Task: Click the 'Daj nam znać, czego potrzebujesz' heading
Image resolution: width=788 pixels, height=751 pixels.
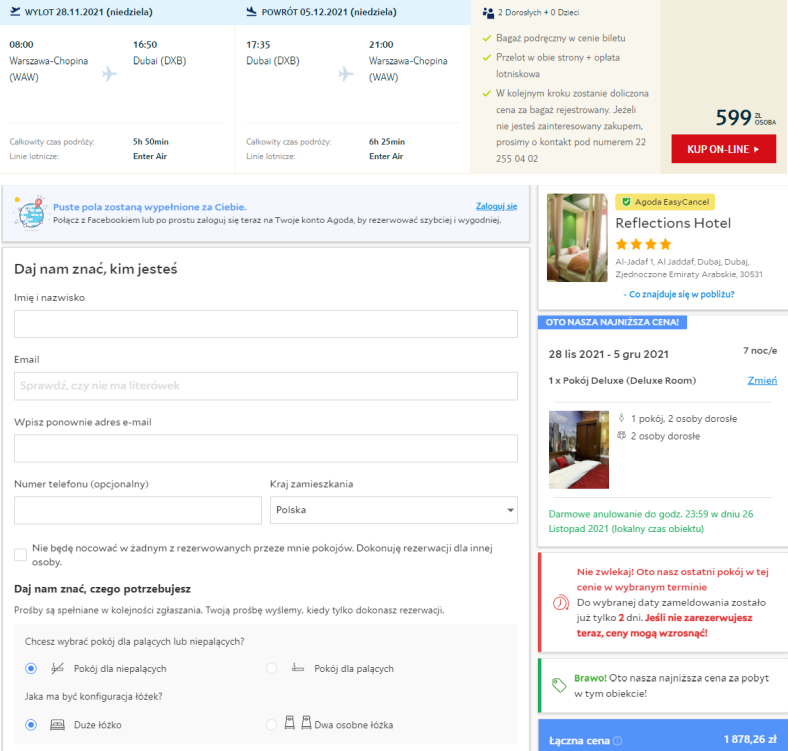Action: click(x=103, y=589)
